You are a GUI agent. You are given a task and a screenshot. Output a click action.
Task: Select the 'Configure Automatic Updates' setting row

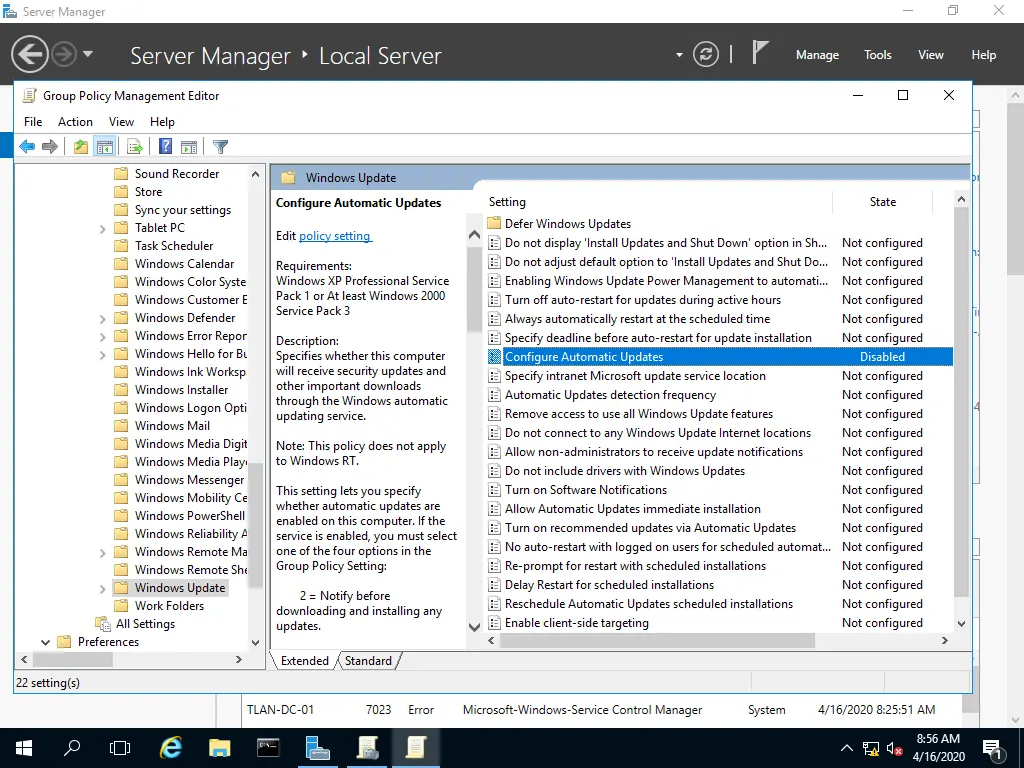click(720, 357)
